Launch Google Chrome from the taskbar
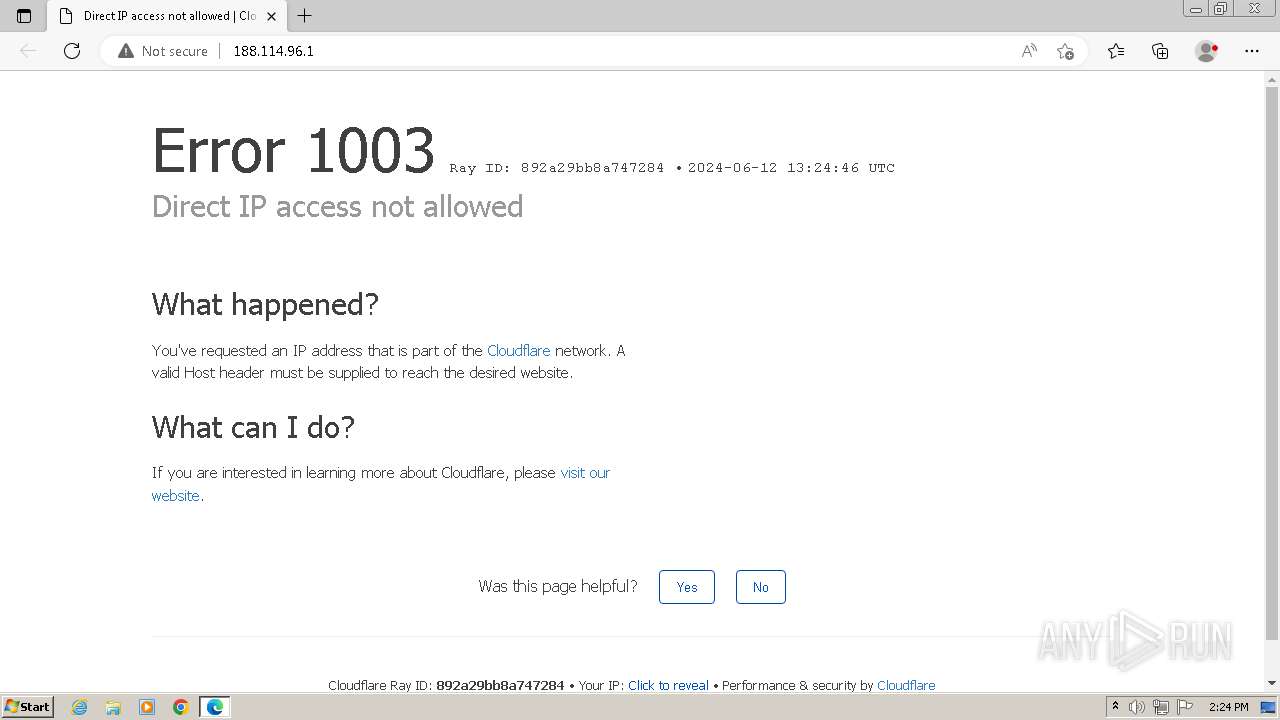 pyautogui.click(x=181, y=707)
